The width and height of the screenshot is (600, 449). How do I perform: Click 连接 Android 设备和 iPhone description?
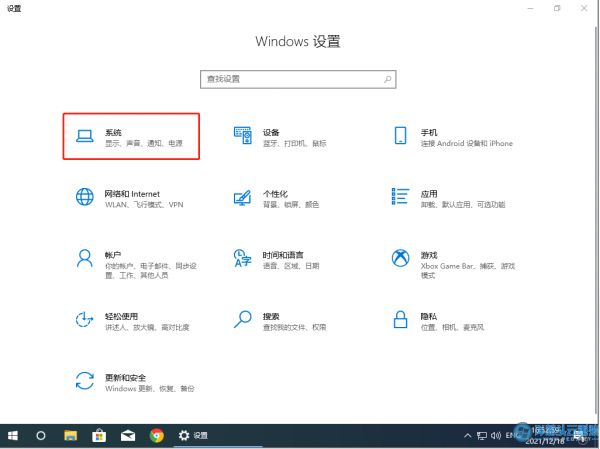click(x=467, y=144)
